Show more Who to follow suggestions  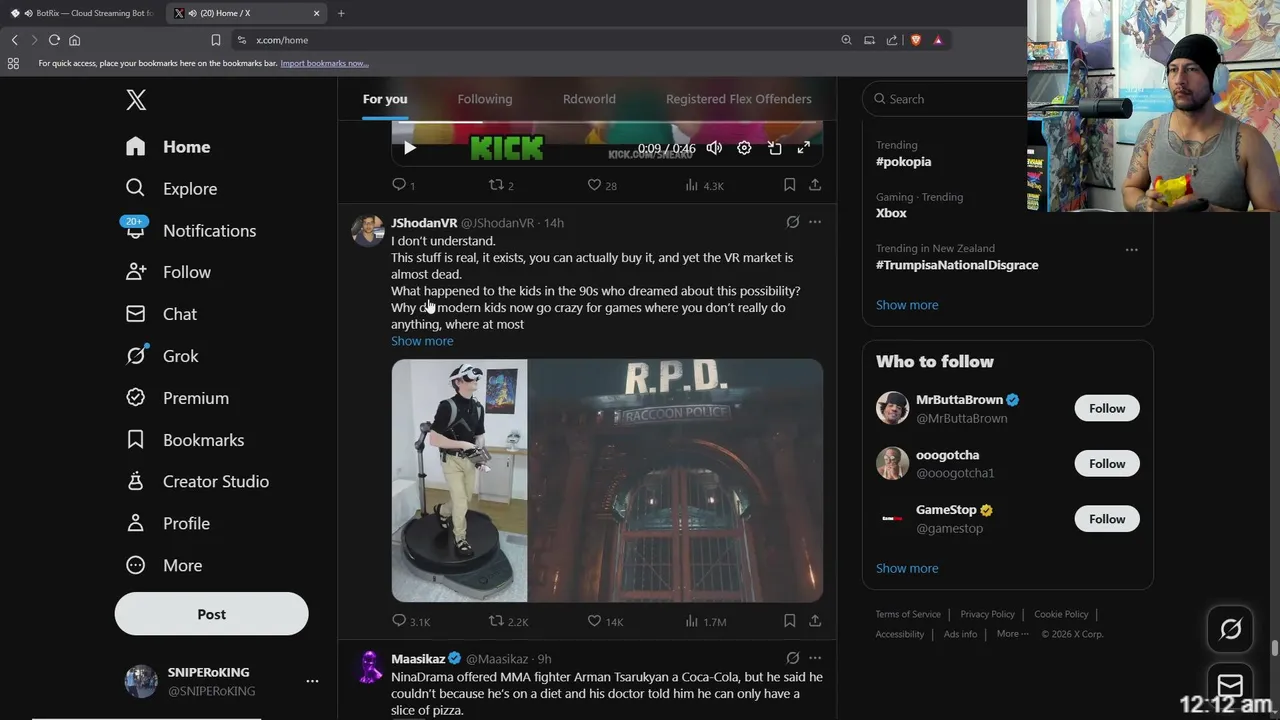(x=907, y=568)
